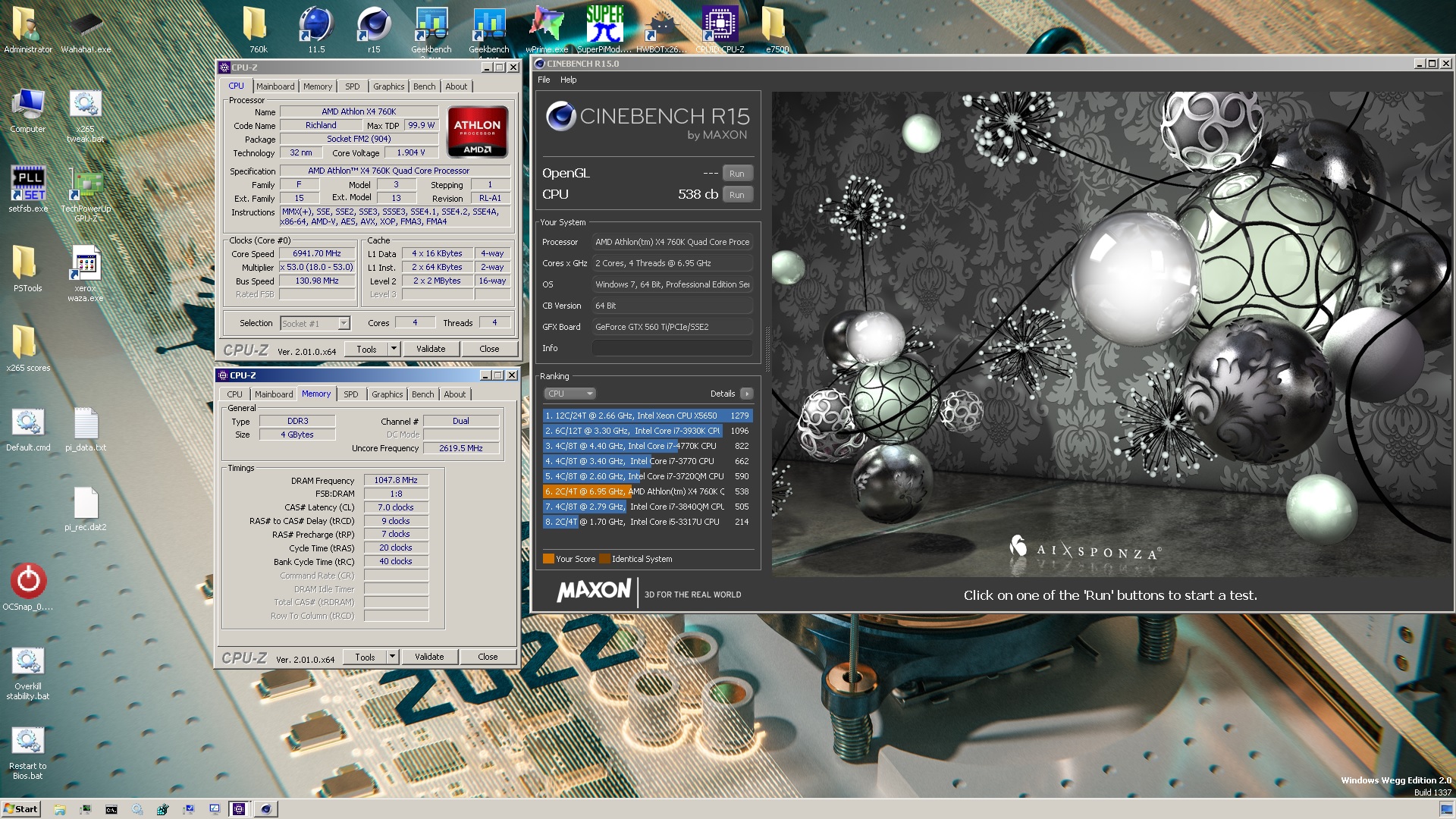Select the Restart to Bios.bat icon
The height and width of the screenshot is (819, 1456).
pos(28,753)
